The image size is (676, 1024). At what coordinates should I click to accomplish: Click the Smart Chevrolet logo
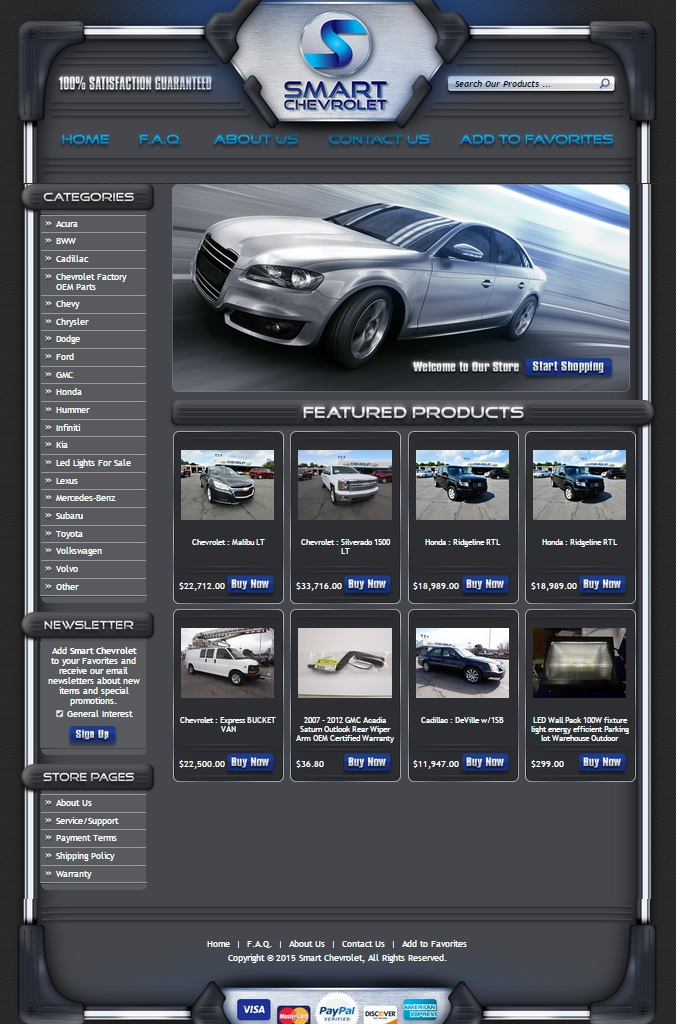[336, 62]
